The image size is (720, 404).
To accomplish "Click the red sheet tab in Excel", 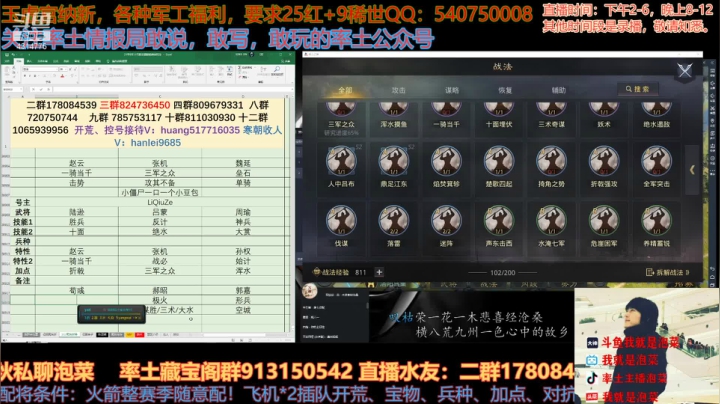I will 140,335.
